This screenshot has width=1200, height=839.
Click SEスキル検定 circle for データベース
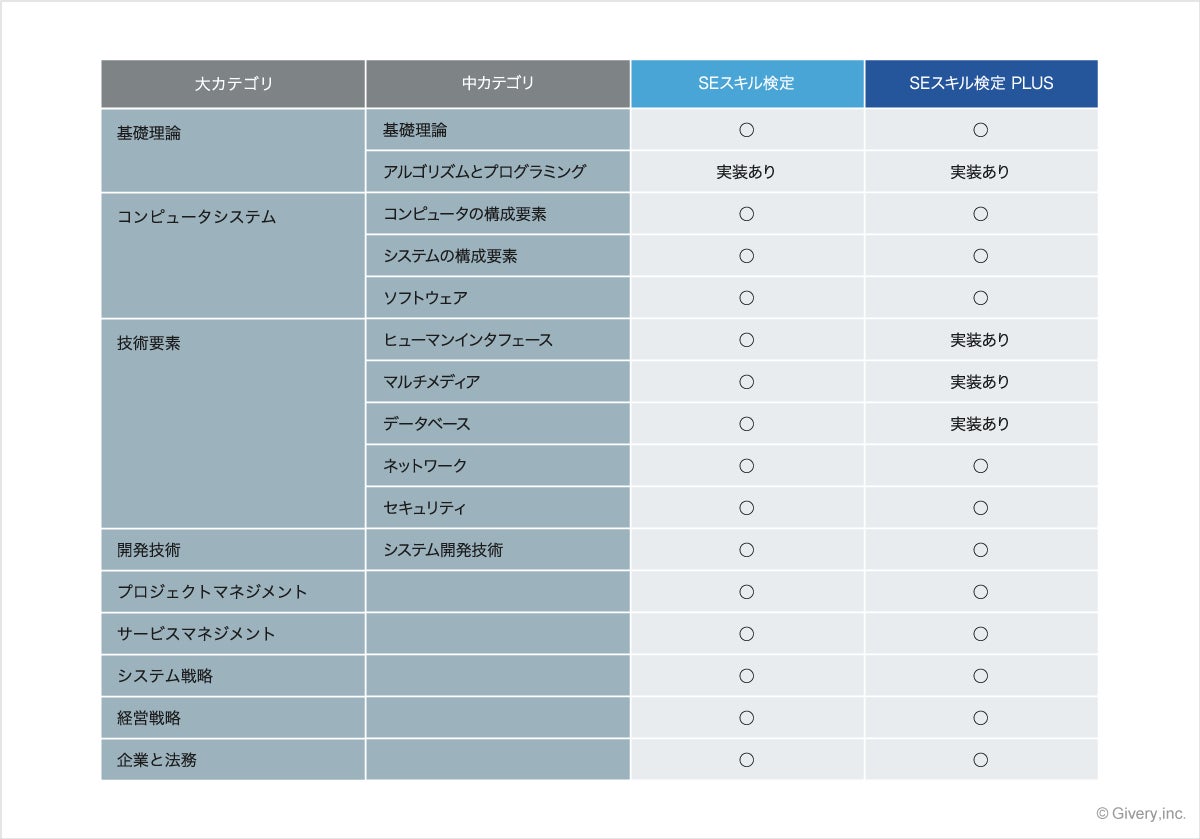coord(746,424)
